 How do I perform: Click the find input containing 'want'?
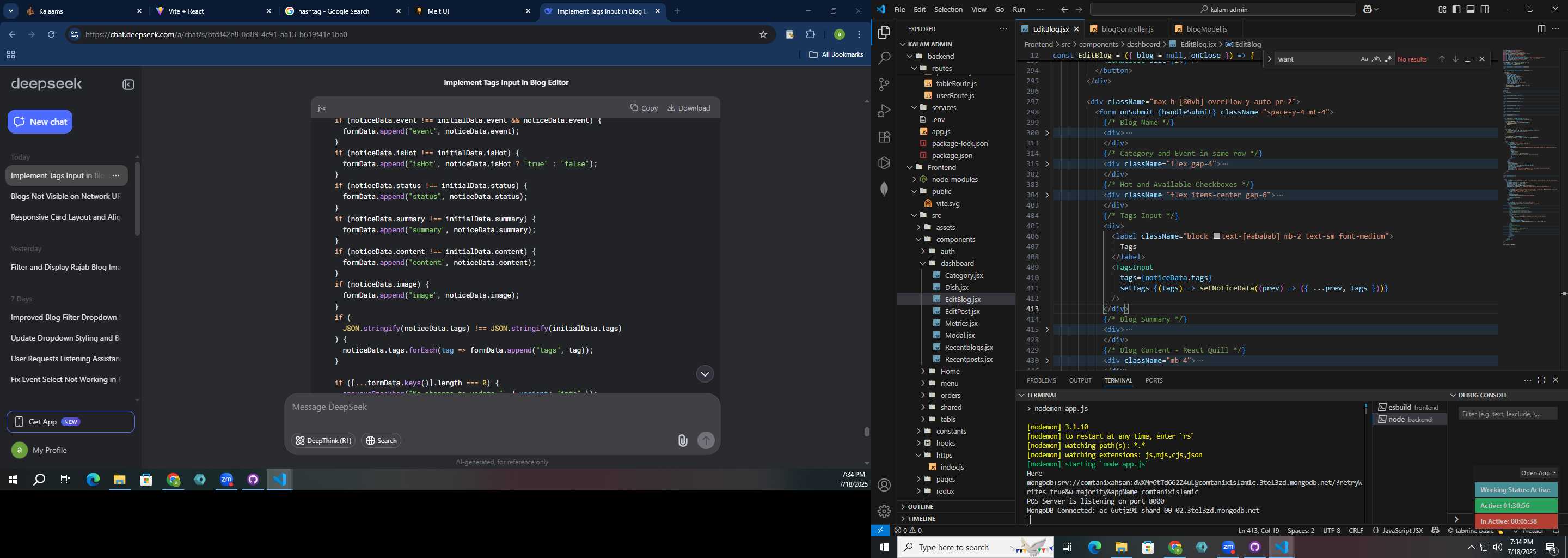(x=1315, y=59)
